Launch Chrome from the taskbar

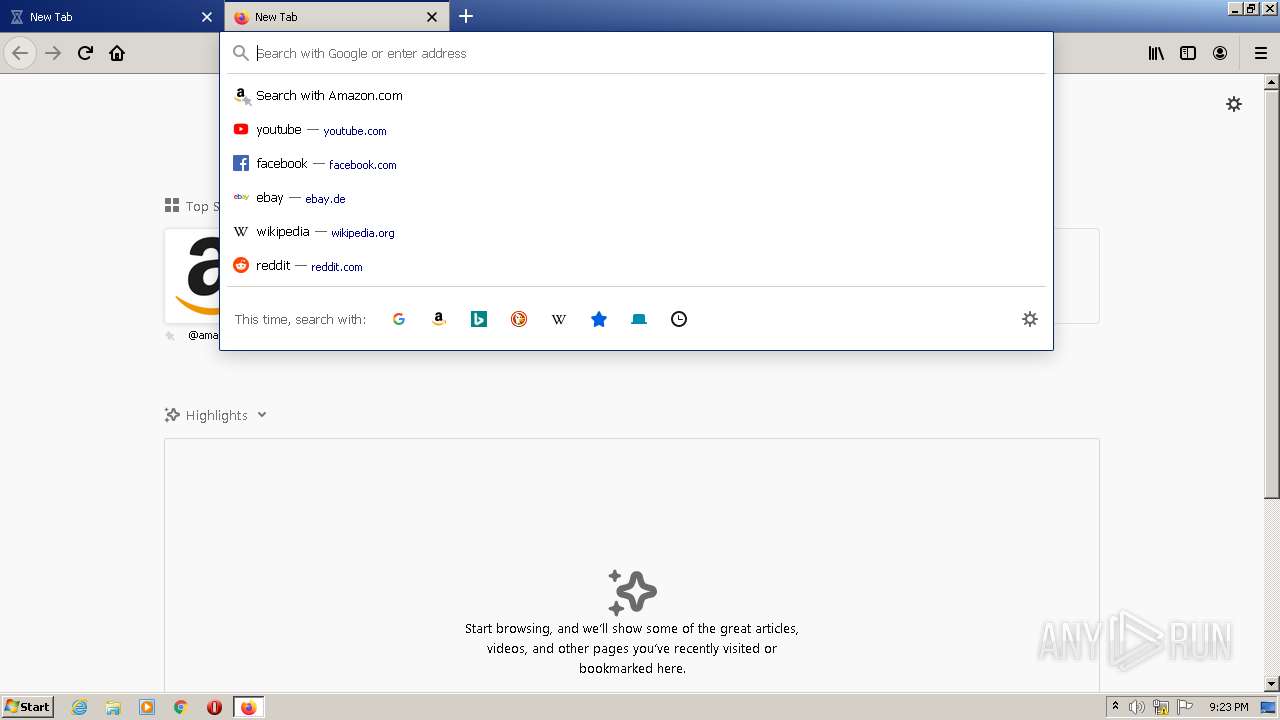(181, 707)
